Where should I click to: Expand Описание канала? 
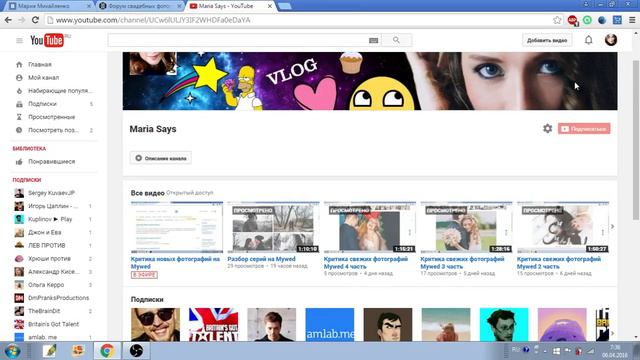160,158
